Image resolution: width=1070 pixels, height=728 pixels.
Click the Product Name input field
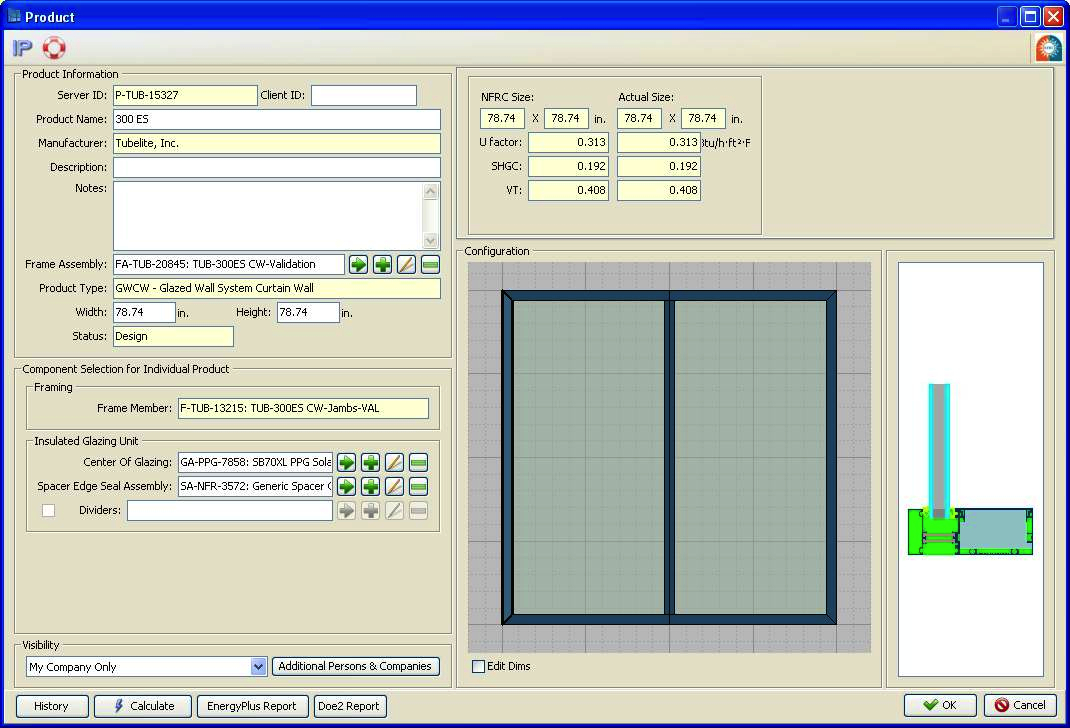point(276,120)
